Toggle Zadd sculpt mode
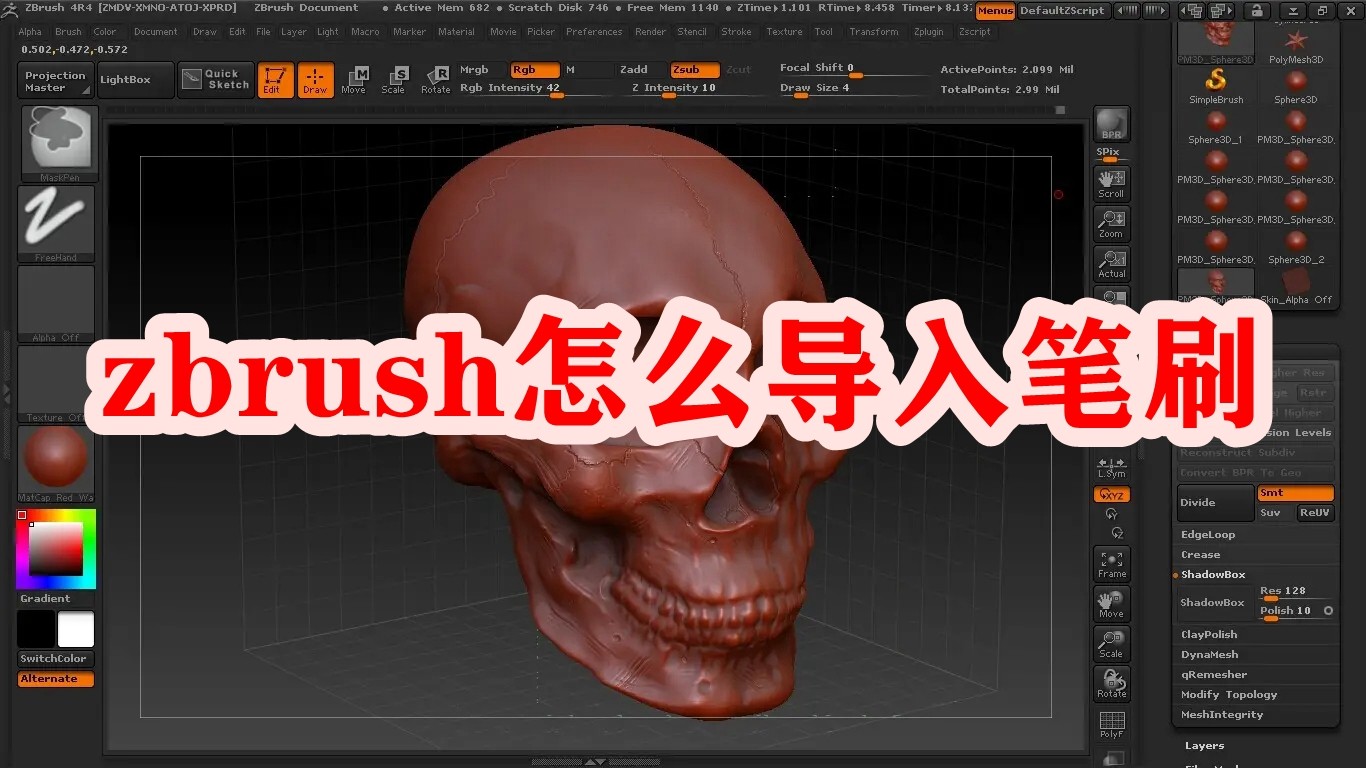Image resolution: width=1366 pixels, height=768 pixels. (x=633, y=70)
